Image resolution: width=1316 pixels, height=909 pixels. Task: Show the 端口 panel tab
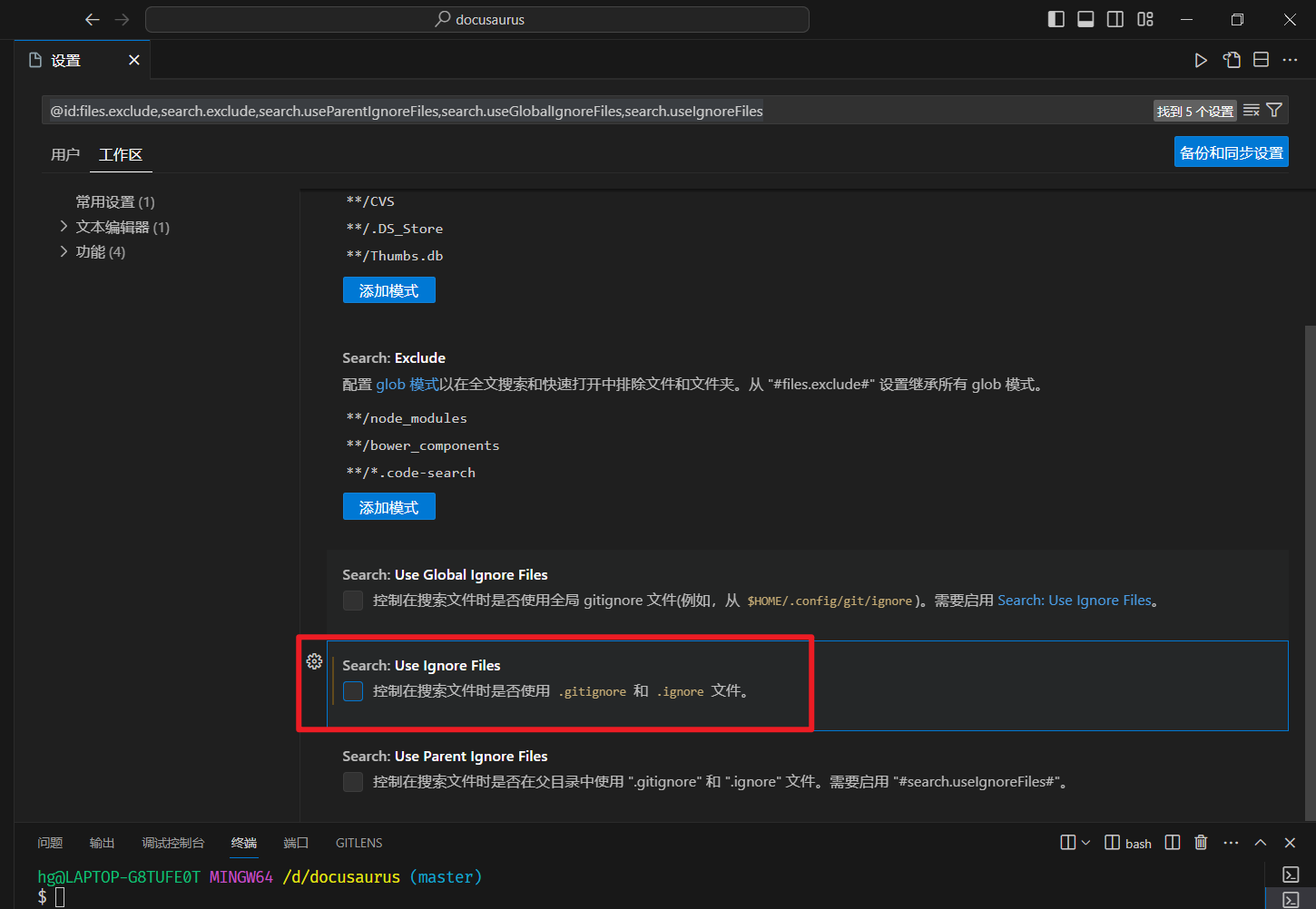[x=296, y=843]
